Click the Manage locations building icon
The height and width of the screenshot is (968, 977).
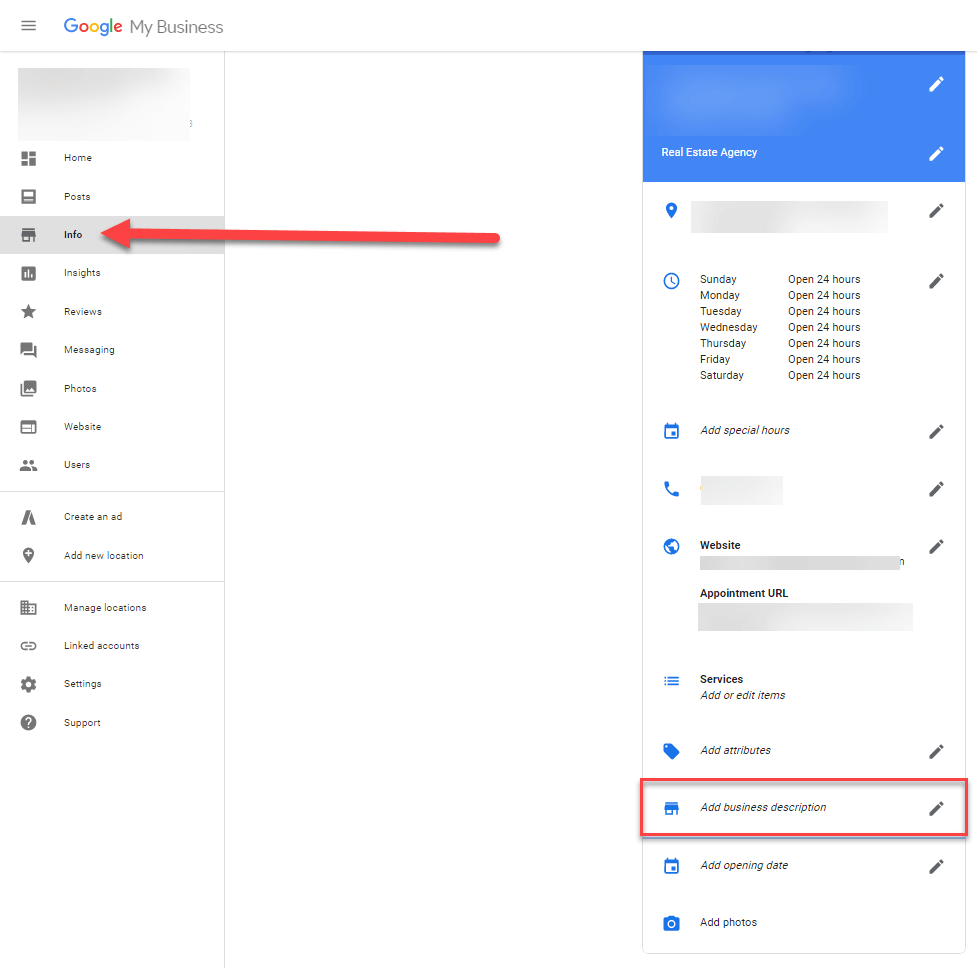(29, 607)
